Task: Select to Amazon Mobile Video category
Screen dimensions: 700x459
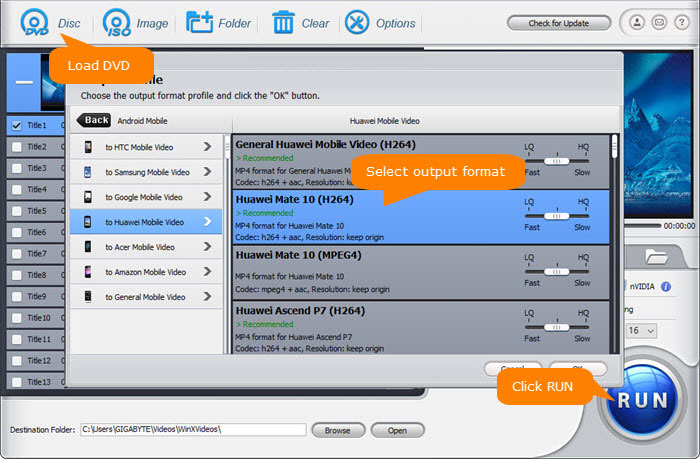Action: 146,272
